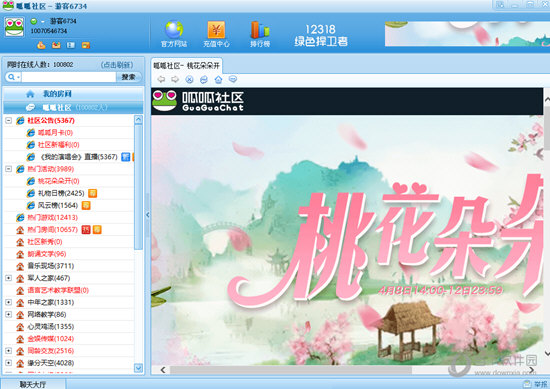Select 中年之家(1331) room category
This screenshot has width=550, height=389.
[x=51, y=302]
